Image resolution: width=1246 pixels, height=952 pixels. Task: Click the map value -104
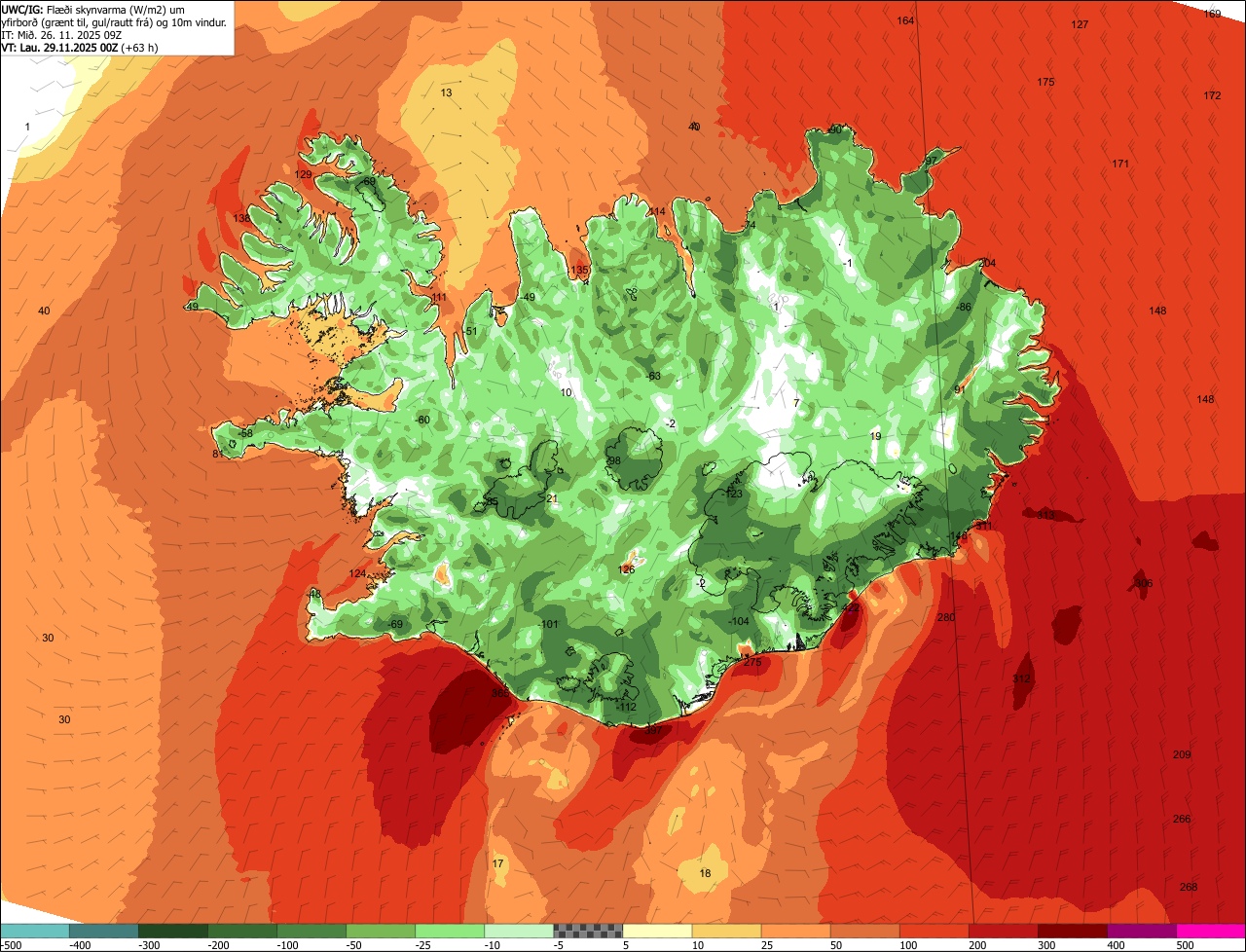739,621
